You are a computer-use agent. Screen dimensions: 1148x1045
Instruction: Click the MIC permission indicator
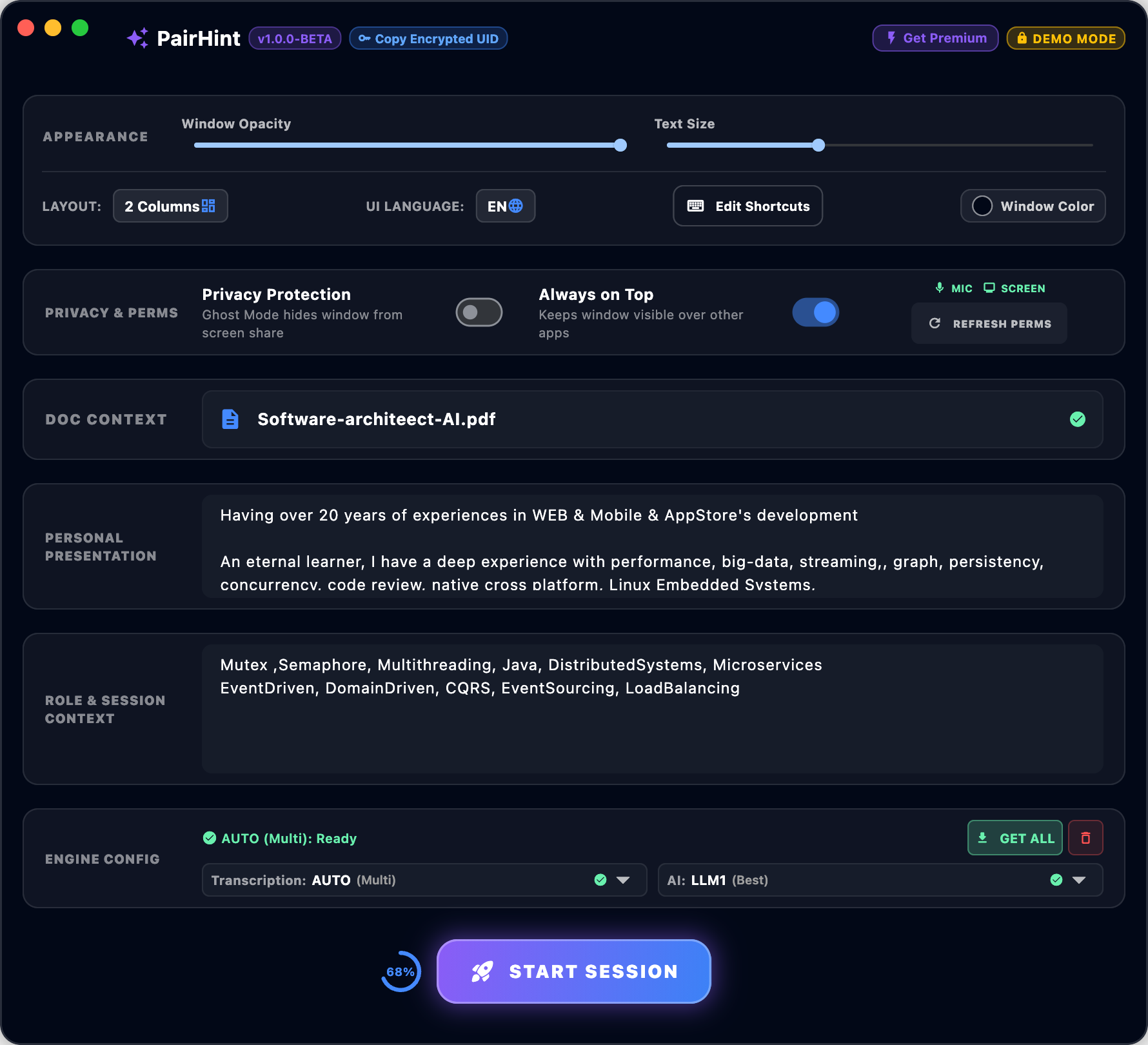[x=954, y=288]
